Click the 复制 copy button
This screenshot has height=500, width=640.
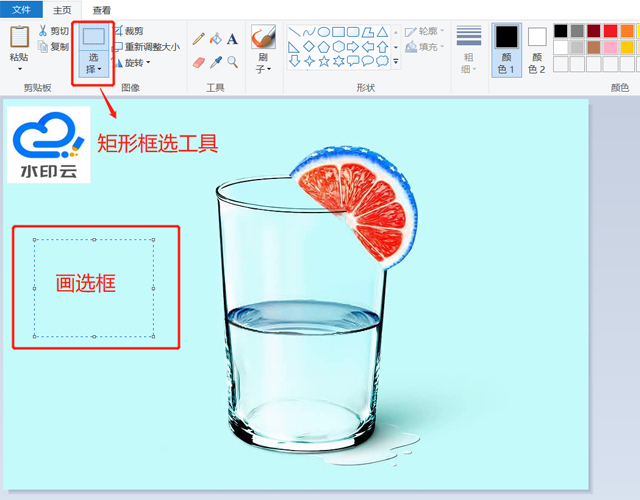click(53, 47)
